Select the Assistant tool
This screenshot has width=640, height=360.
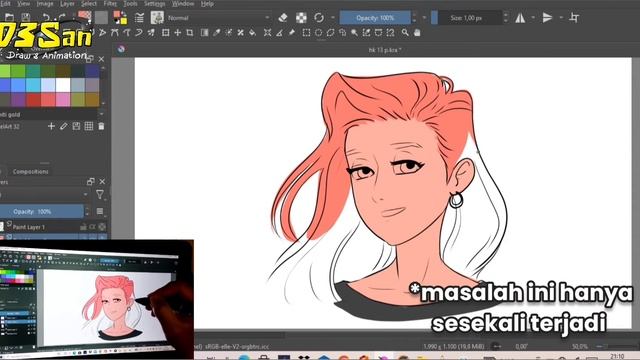(x=267, y=33)
